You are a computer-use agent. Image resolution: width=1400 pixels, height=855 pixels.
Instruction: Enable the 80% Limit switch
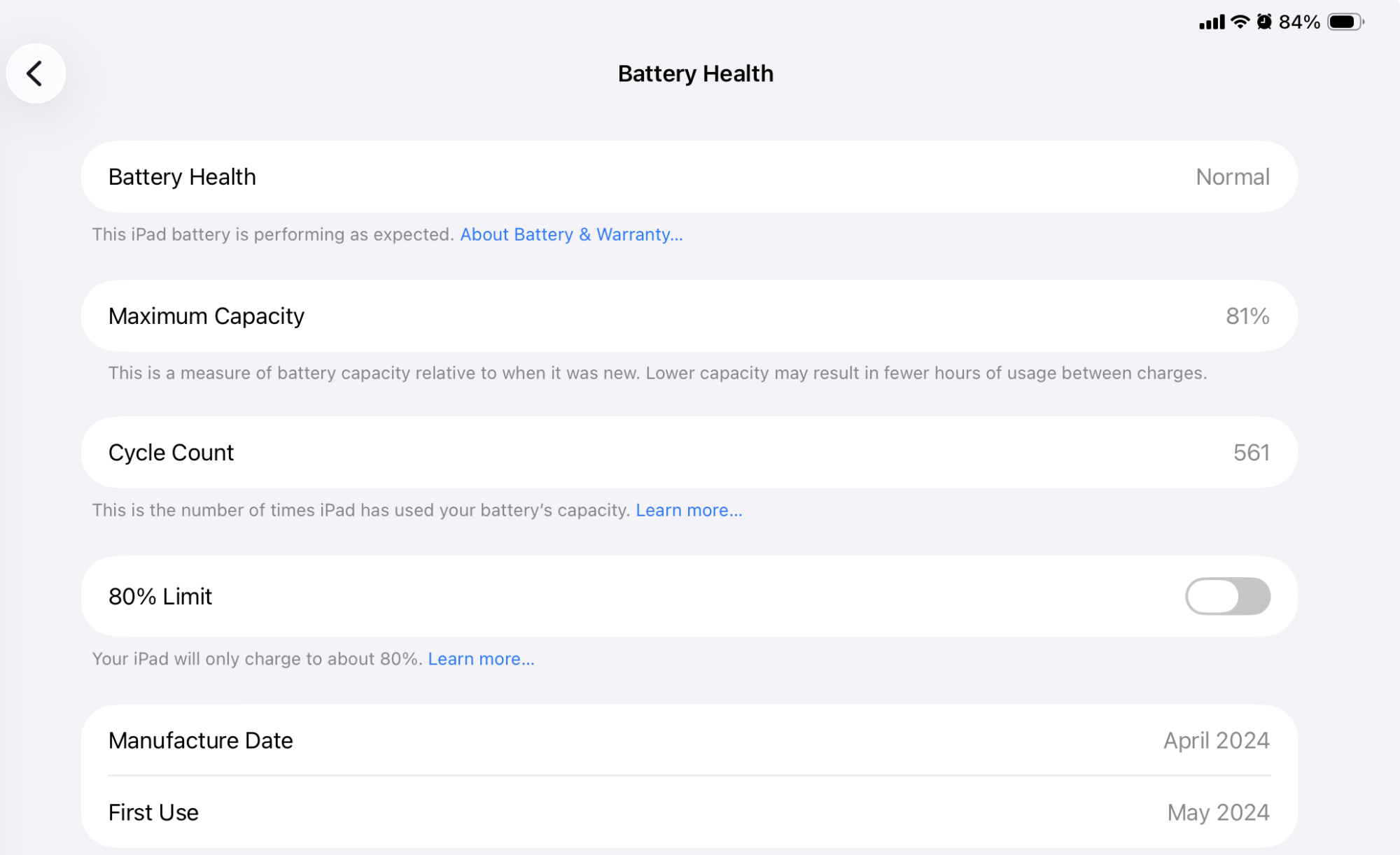[1227, 596]
